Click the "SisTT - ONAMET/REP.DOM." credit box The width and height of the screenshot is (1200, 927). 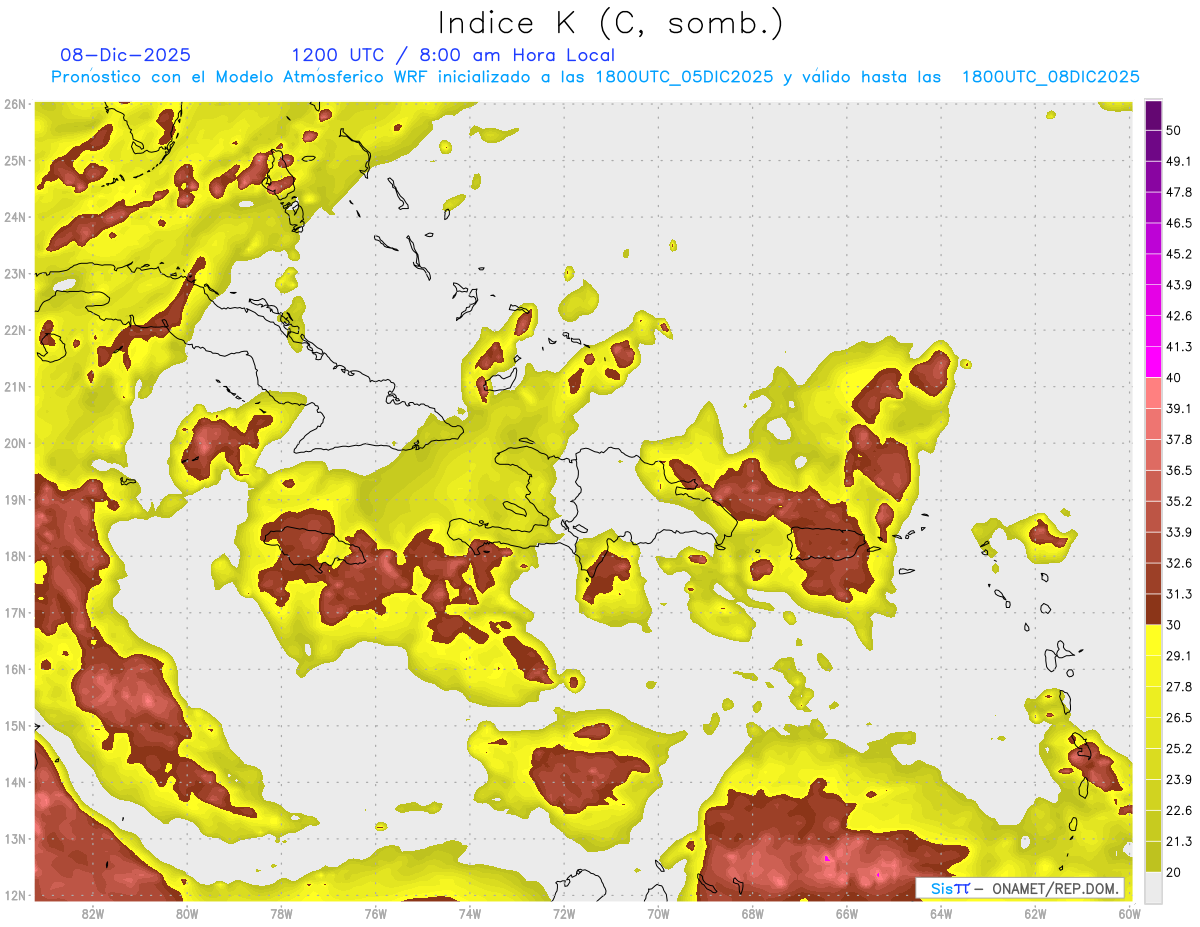1020,888
